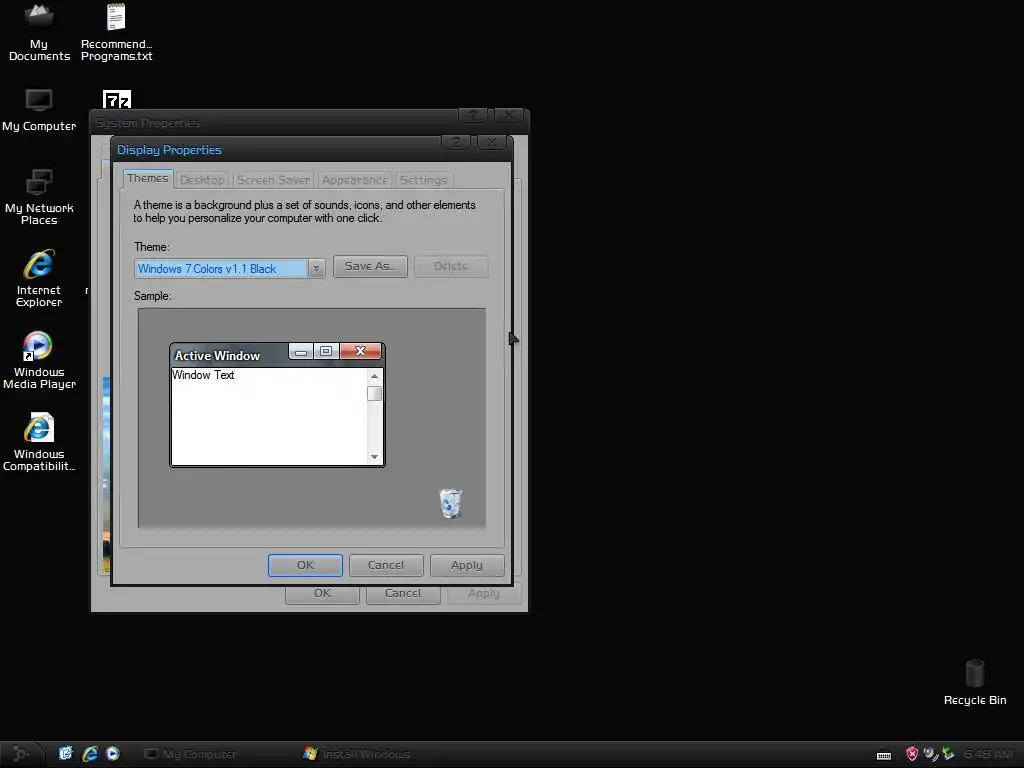The image size is (1024, 768).
Task: Click Apply in Display Properties
Action: tap(467, 565)
